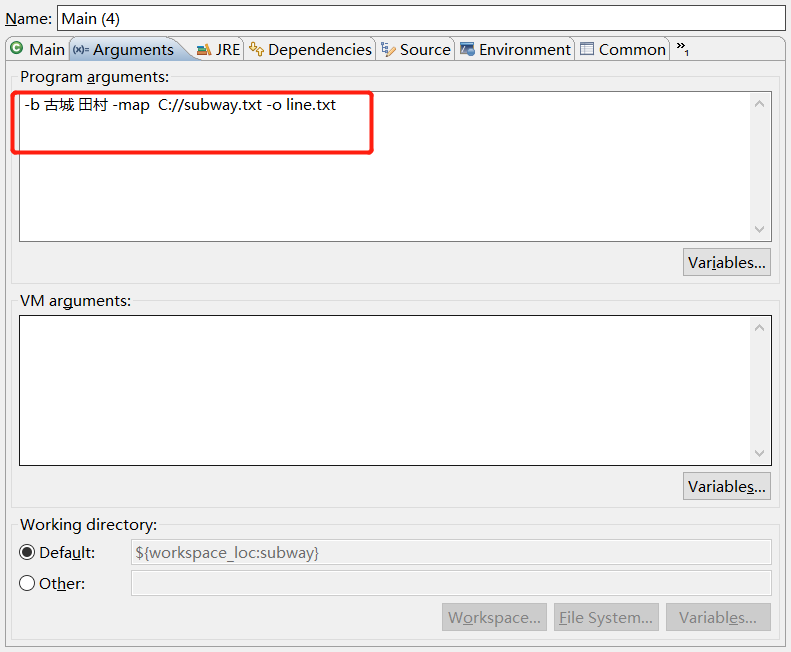Click the green Main tab icon
791x652 pixels.
pyautogui.click(x=17, y=48)
